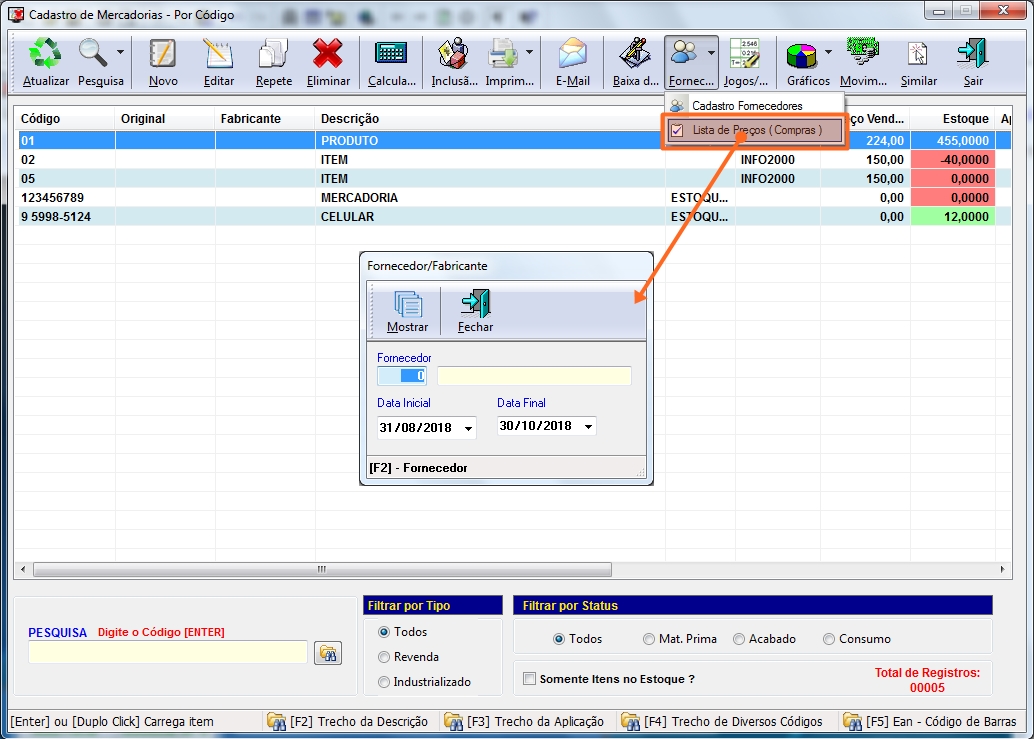This screenshot has height=739, width=1034.
Task: Choose Cadastro Fornecedores menu entry
Action: click(746, 106)
